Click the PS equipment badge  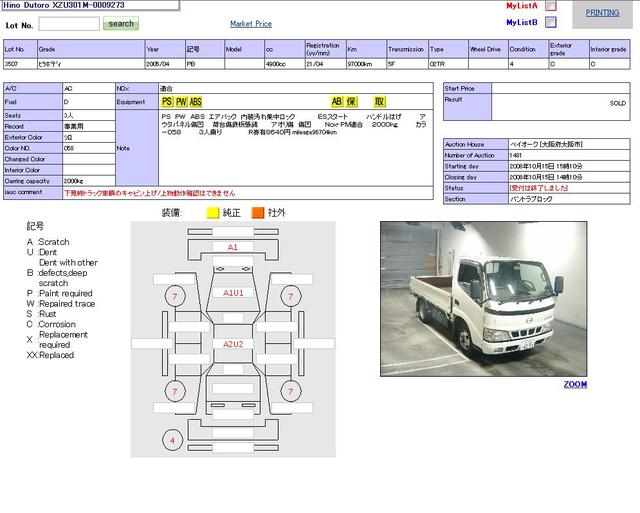point(167,102)
